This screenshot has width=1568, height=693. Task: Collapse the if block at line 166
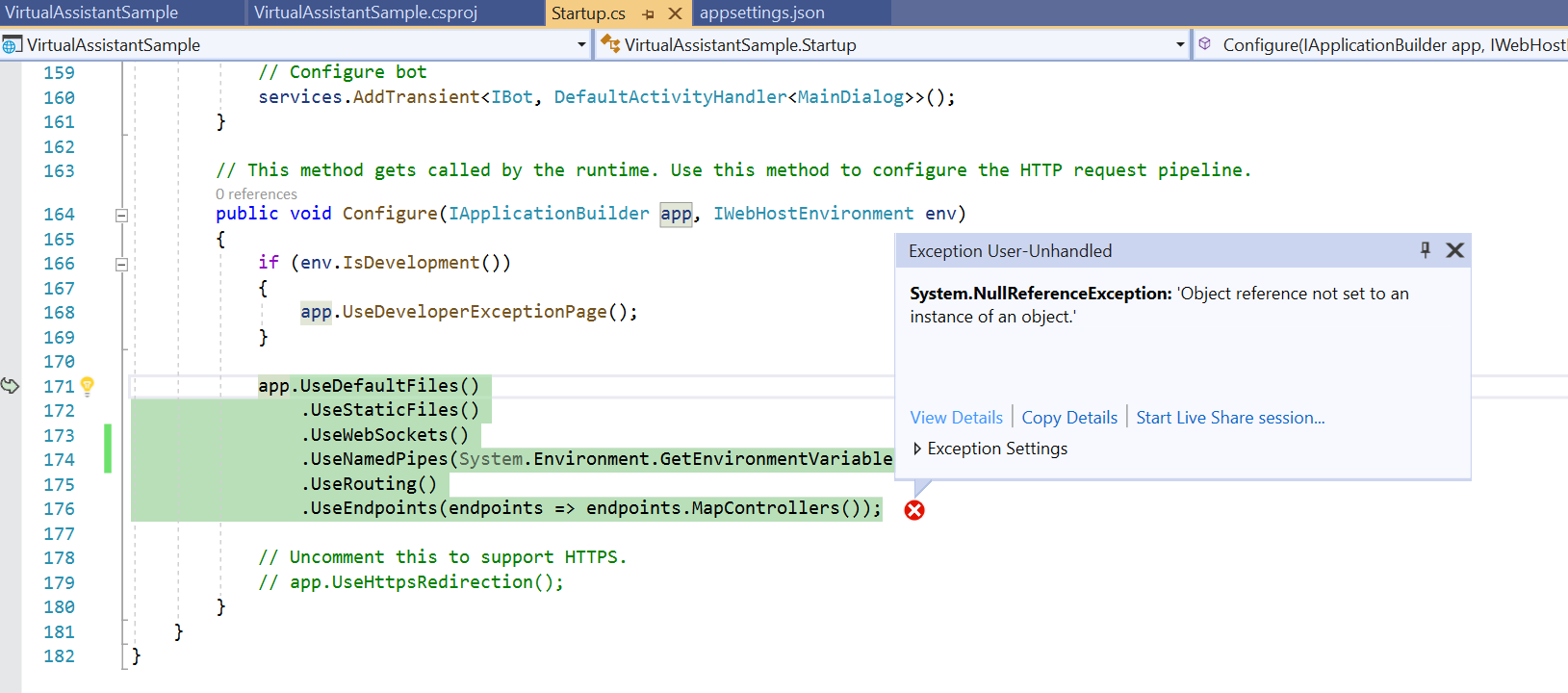(x=121, y=264)
